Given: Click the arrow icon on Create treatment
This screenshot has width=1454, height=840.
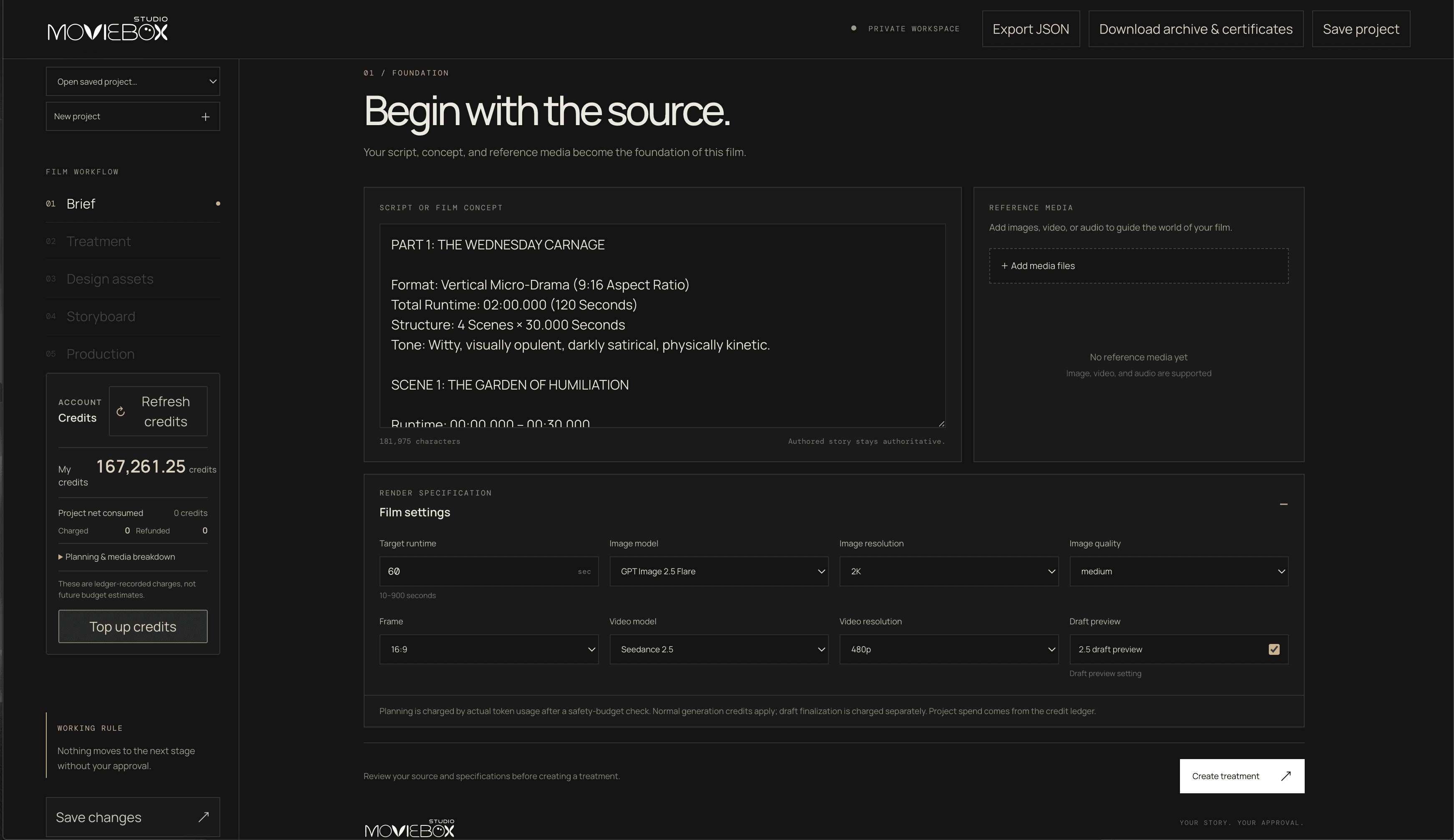Looking at the screenshot, I should pos(1285,776).
